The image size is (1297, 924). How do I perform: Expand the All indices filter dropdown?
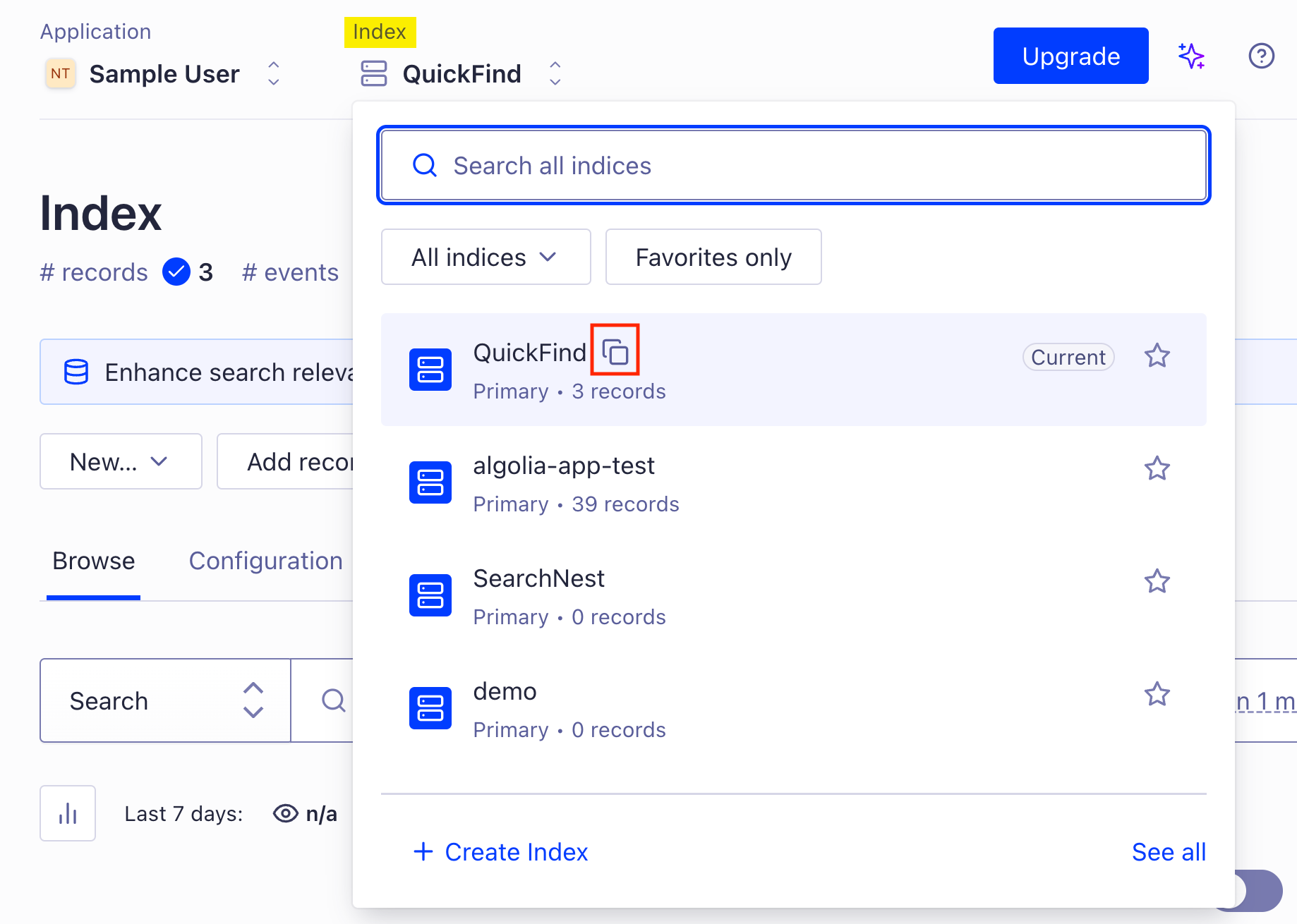pos(485,257)
